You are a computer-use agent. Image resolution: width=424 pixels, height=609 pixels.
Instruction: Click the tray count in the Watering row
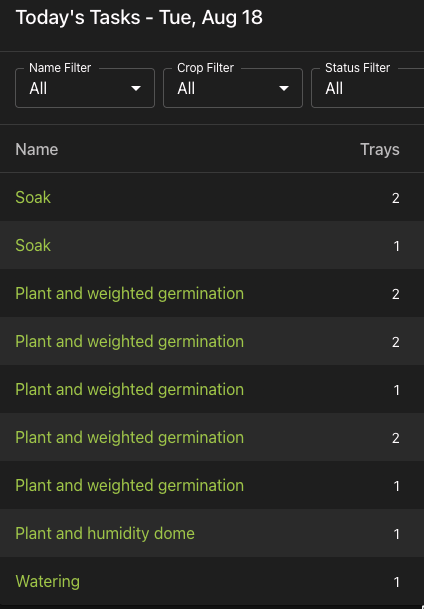point(396,582)
